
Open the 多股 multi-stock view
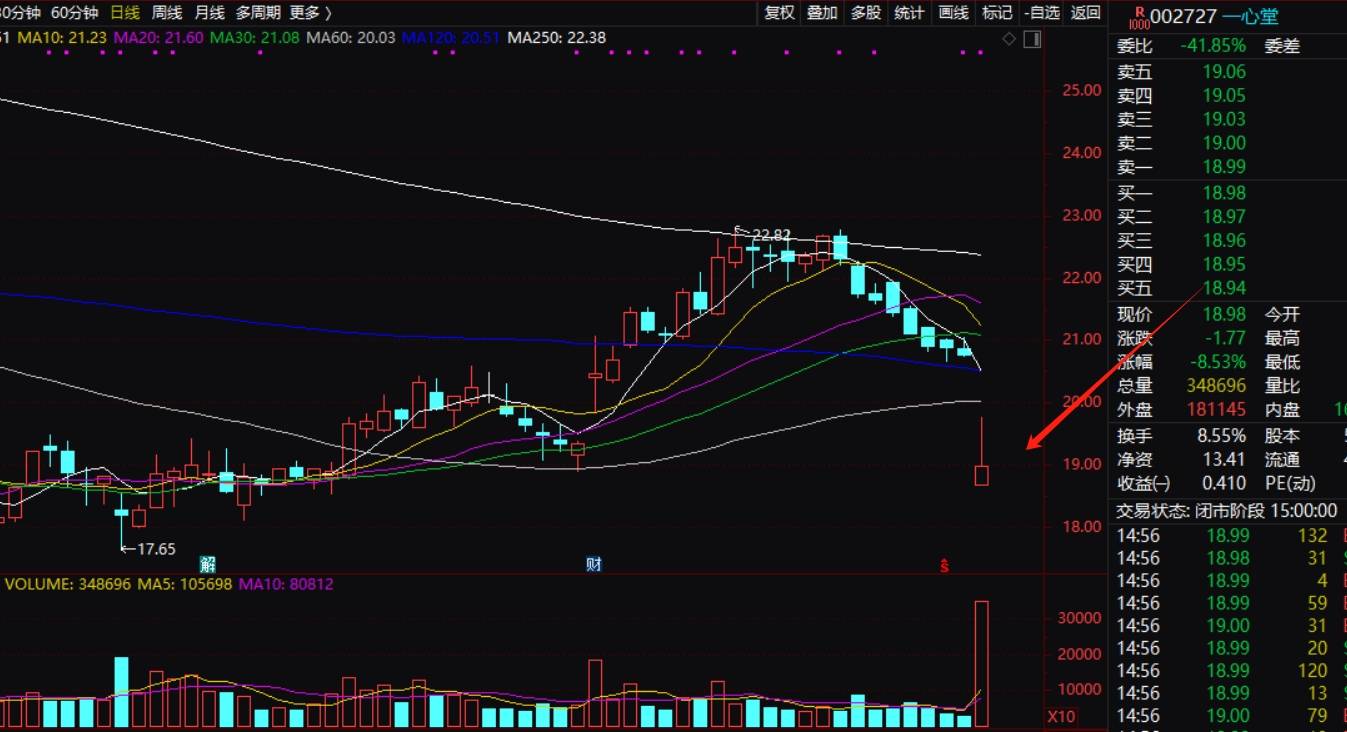(866, 13)
